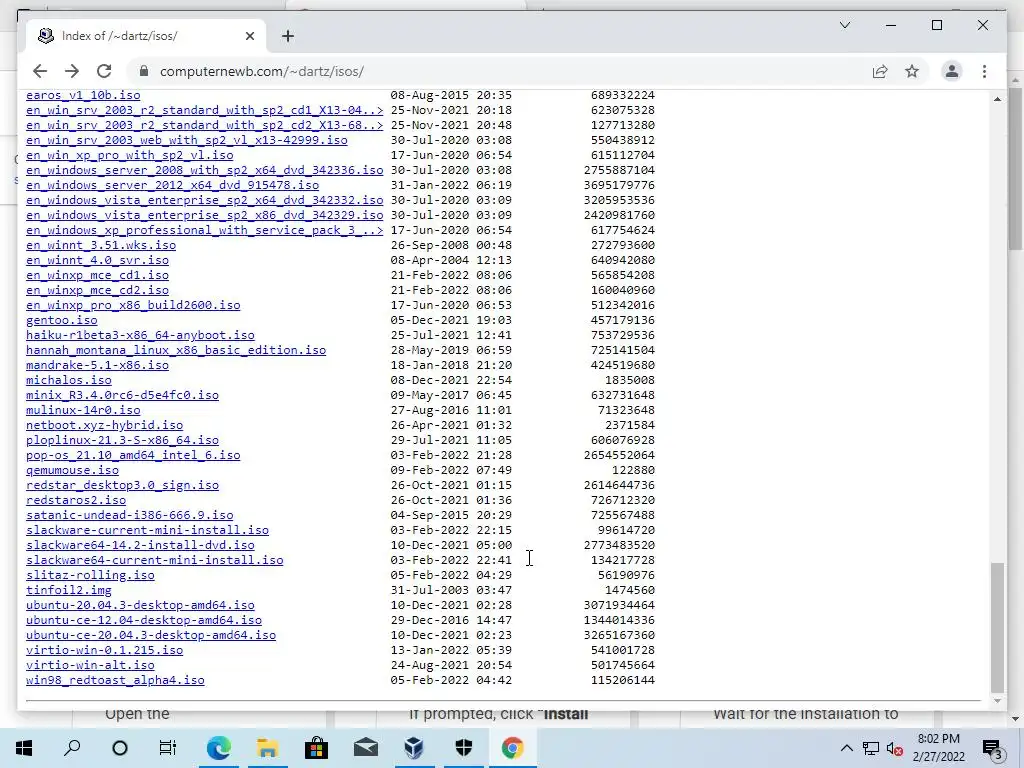Image resolution: width=1024 pixels, height=768 pixels.
Task: Download minix_R3.4.0rc6-d5e4fc0.iso
Action: click(122, 395)
